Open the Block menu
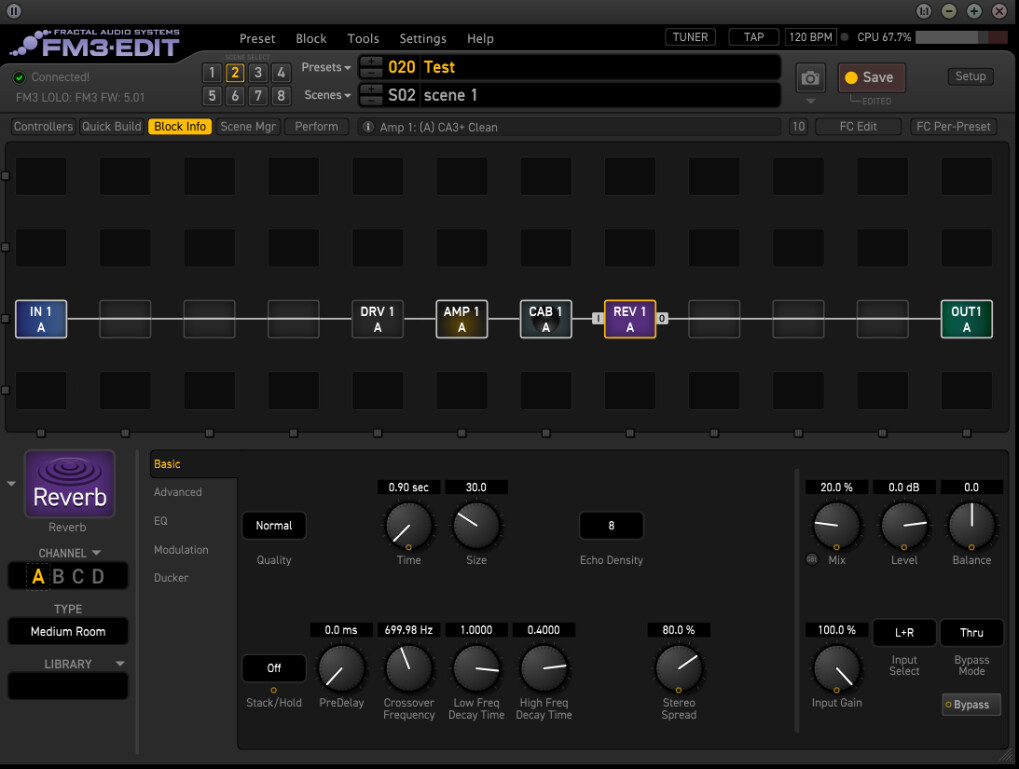This screenshot has width=1019, height=769. 311,38
